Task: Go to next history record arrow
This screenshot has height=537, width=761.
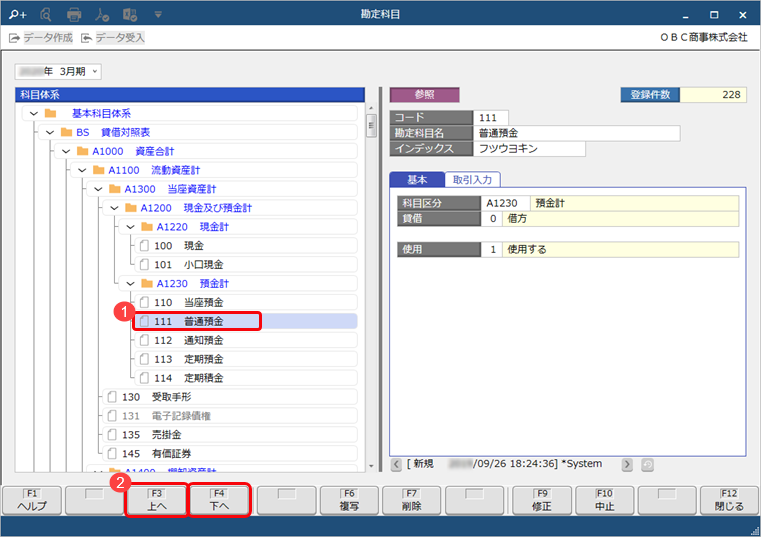Action: [x=627, y=465]
